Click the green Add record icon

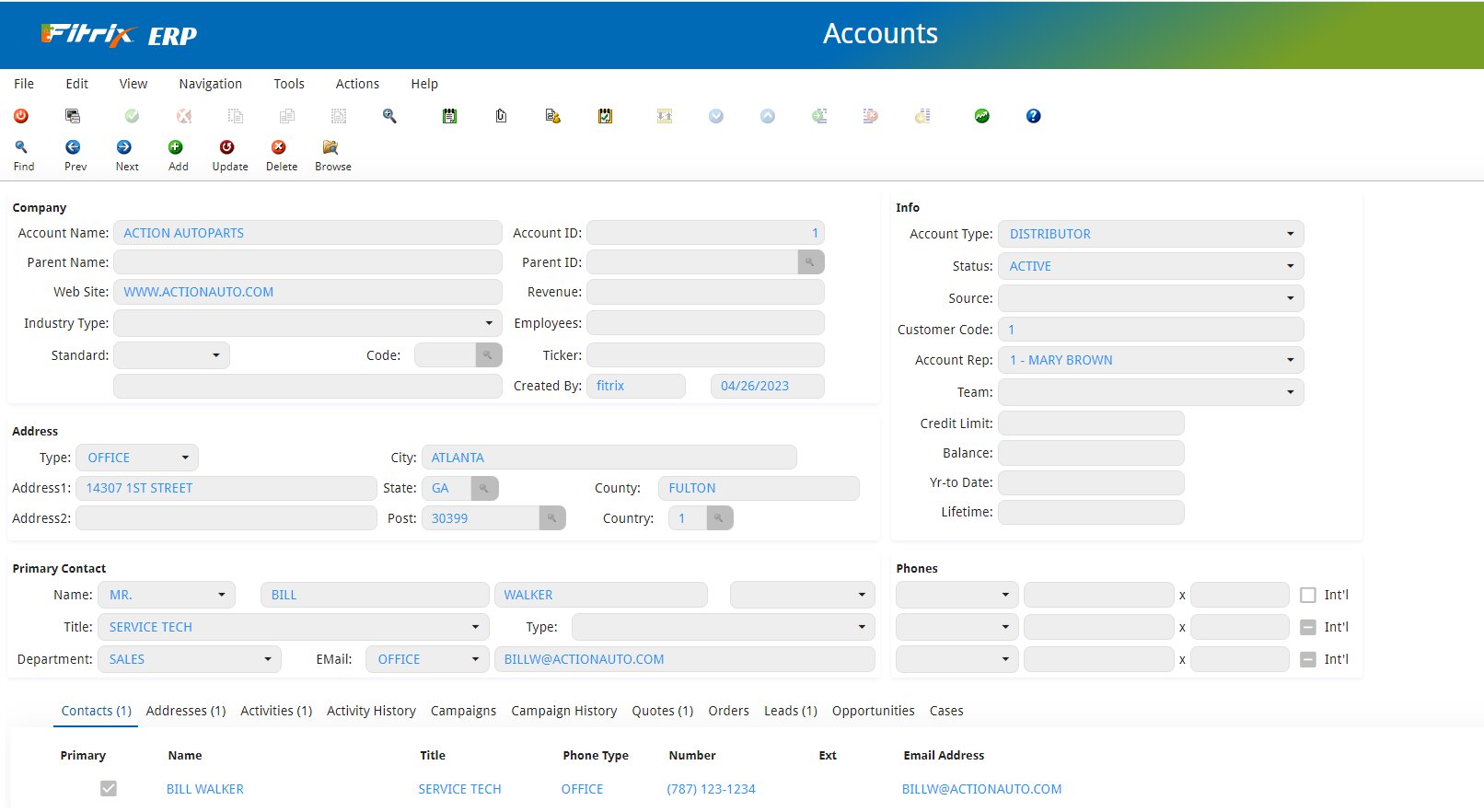point(176,147)
